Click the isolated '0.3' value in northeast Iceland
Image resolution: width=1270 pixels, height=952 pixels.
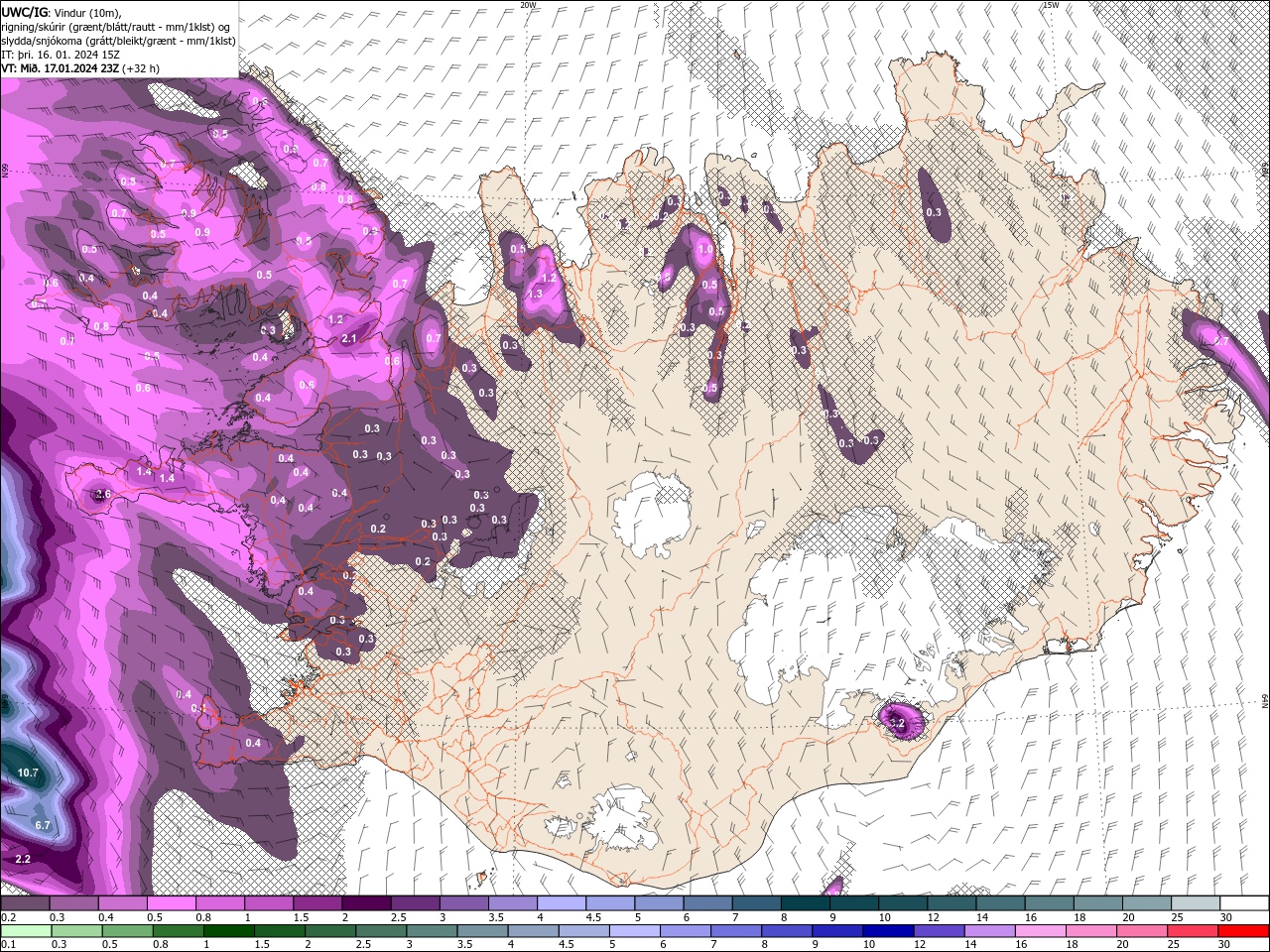coord(934,212)
